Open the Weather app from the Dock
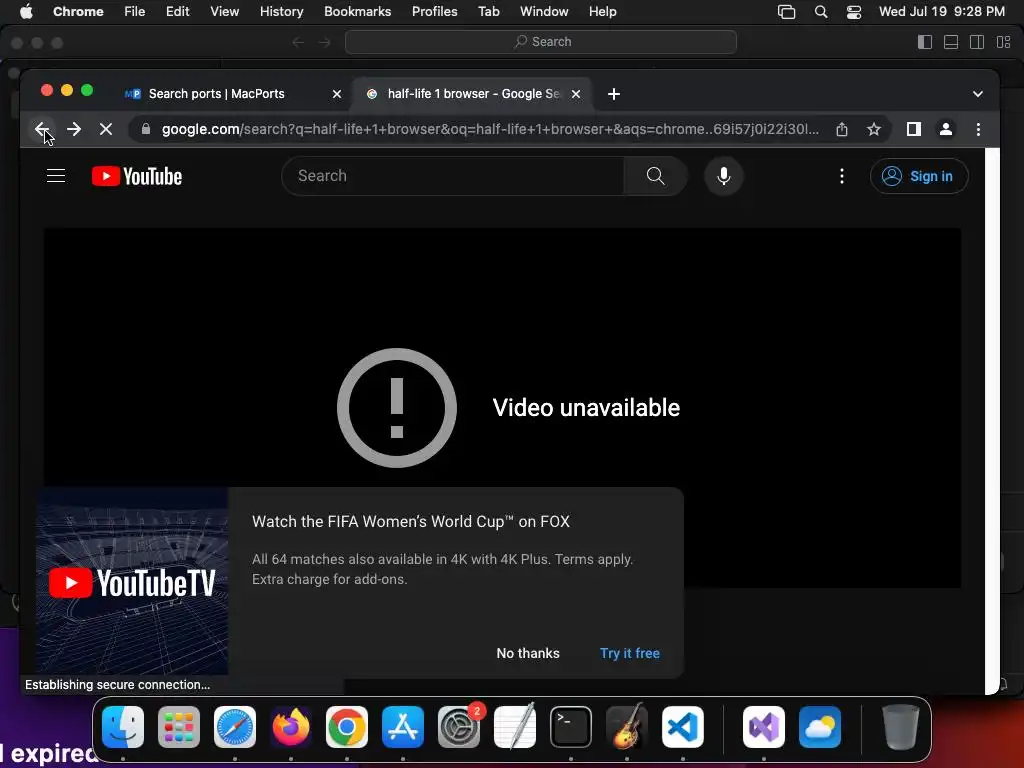Image resolution: width=1024 pixels, height=768 pixels. coord(820,727)
